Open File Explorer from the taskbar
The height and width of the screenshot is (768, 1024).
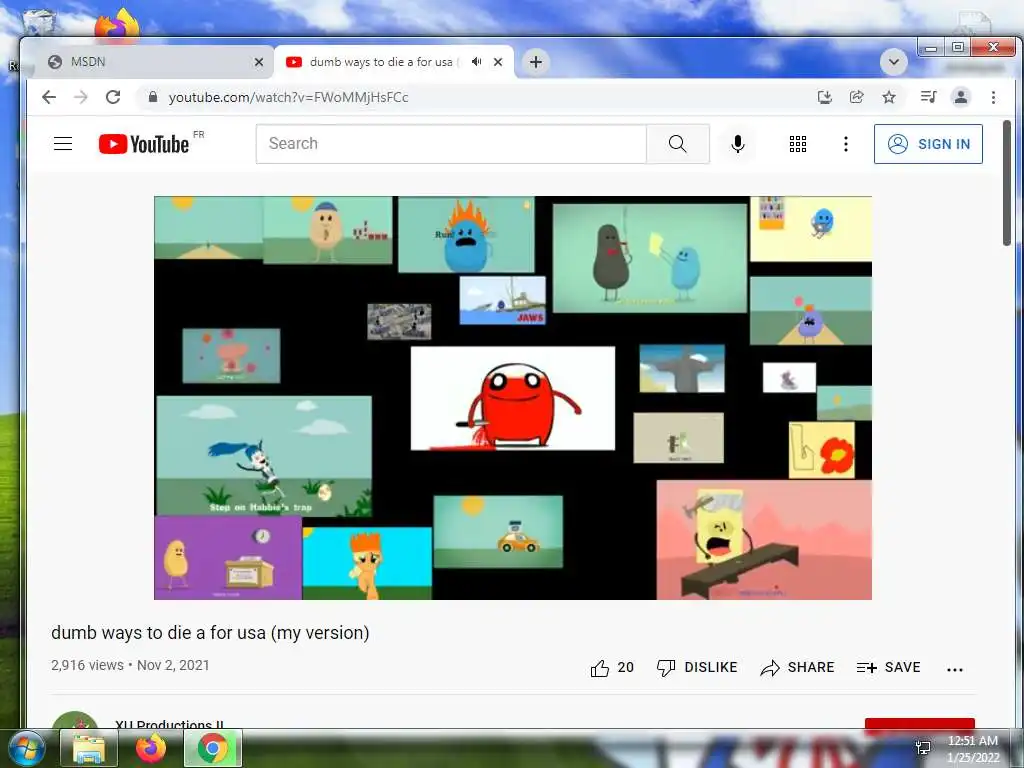88,748
